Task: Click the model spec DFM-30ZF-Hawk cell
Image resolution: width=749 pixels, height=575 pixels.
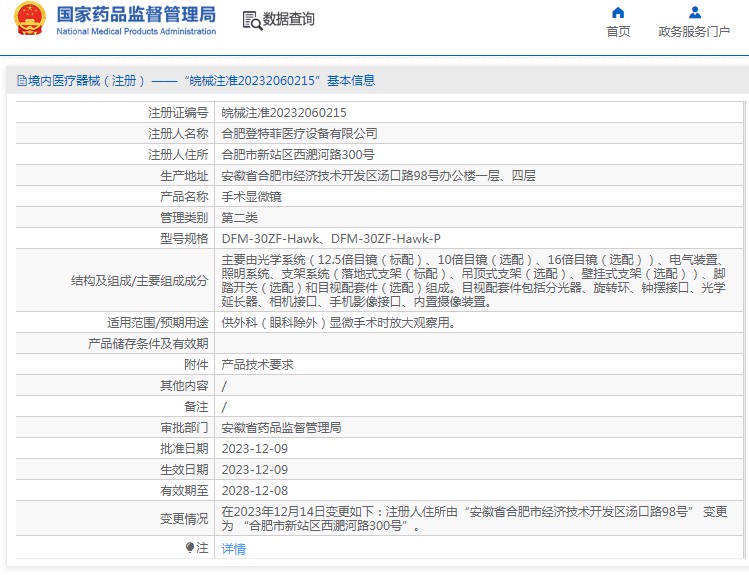Action: pyautogui.click(x=331, y=239)
